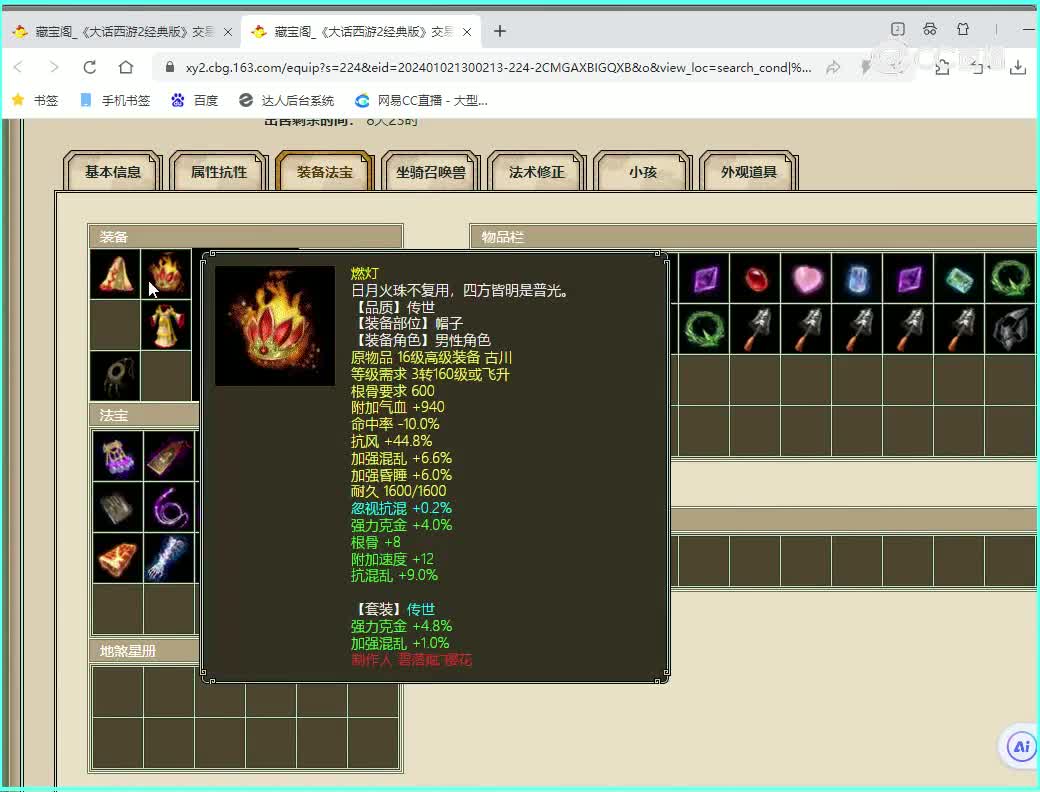Click the 法宝 section header
The height and width of the screenshot is (792, 1040).
[x=145, y=415]
